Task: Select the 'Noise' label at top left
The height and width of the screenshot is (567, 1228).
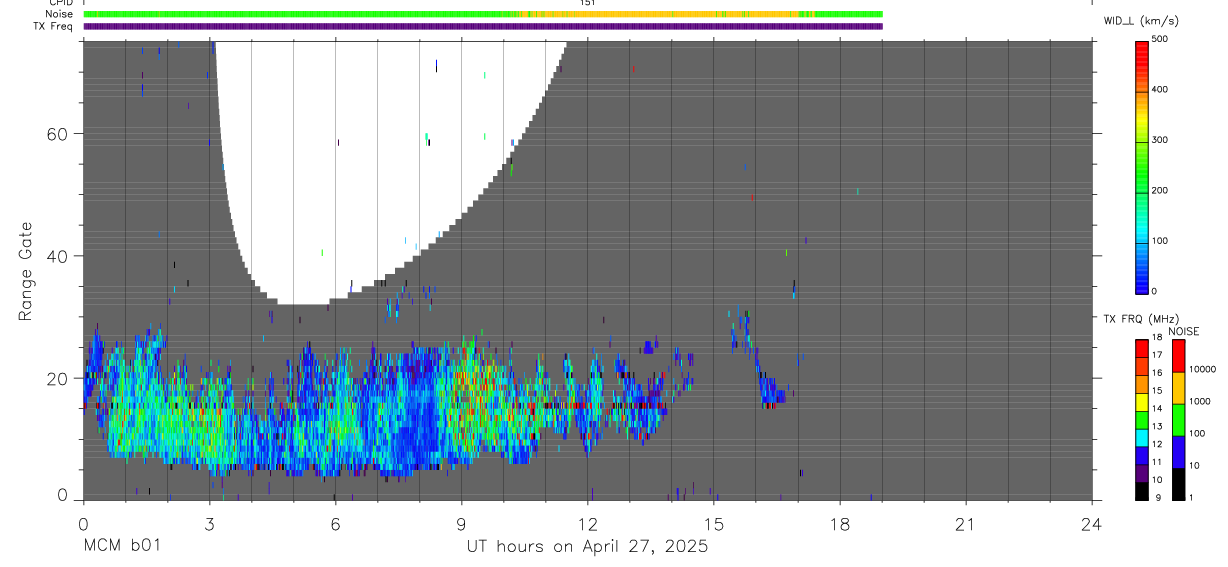Action: (60, 14)
